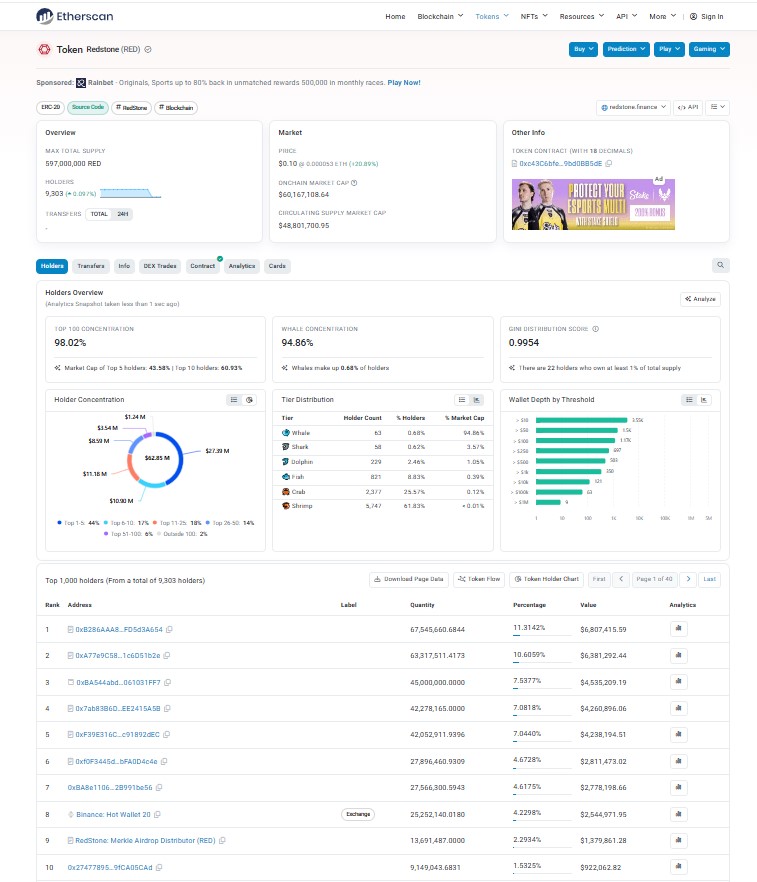The width and height of the screenshot is (757, 882).
Task: Open analytics for Binance Hot Wallet 20
Action: click(x=679, y=814)
